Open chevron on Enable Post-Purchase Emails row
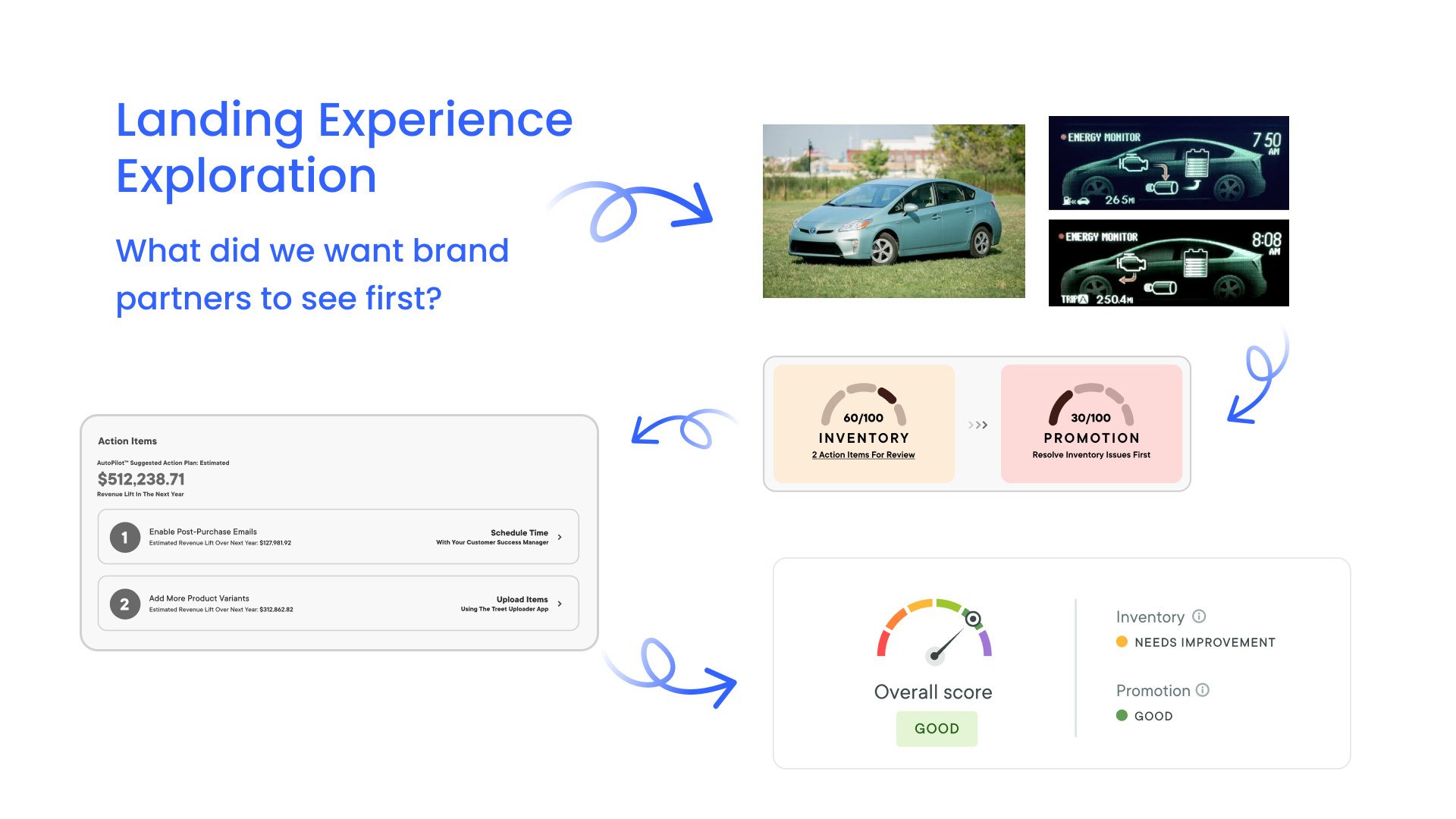 560,537
